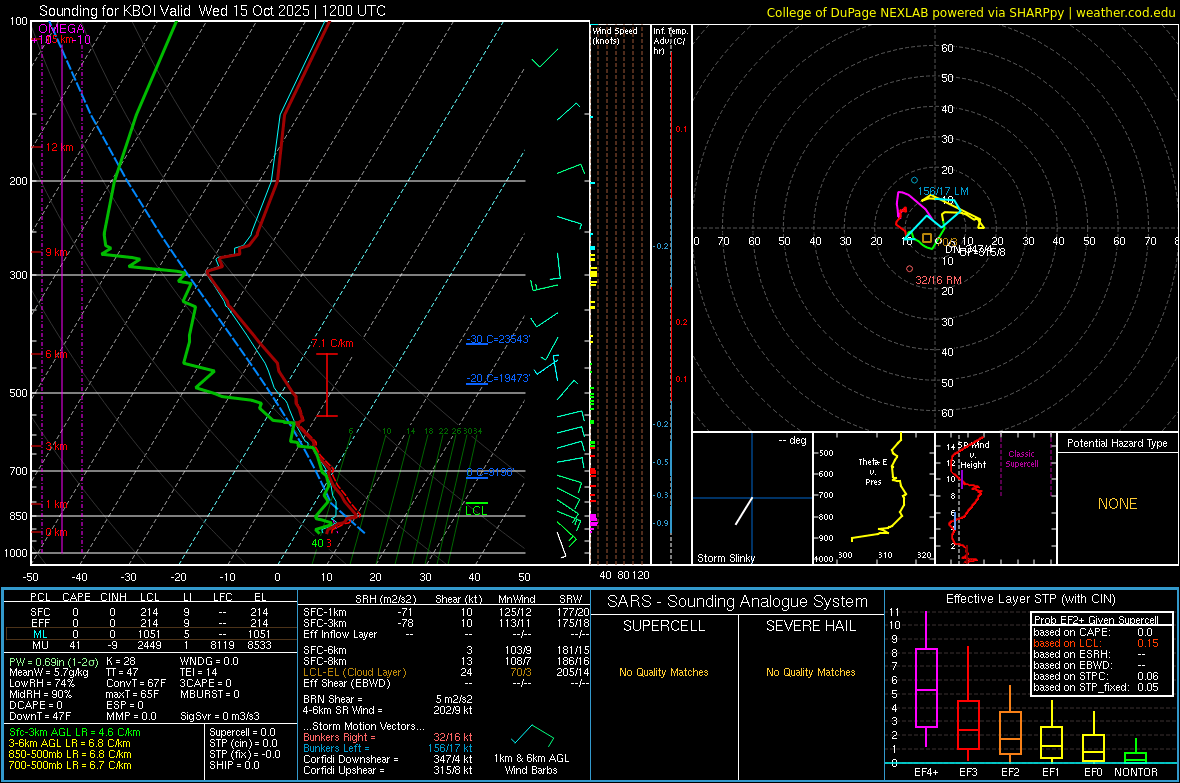
Task: Click the 32/16 RM hodograph label
Action: 938,280
